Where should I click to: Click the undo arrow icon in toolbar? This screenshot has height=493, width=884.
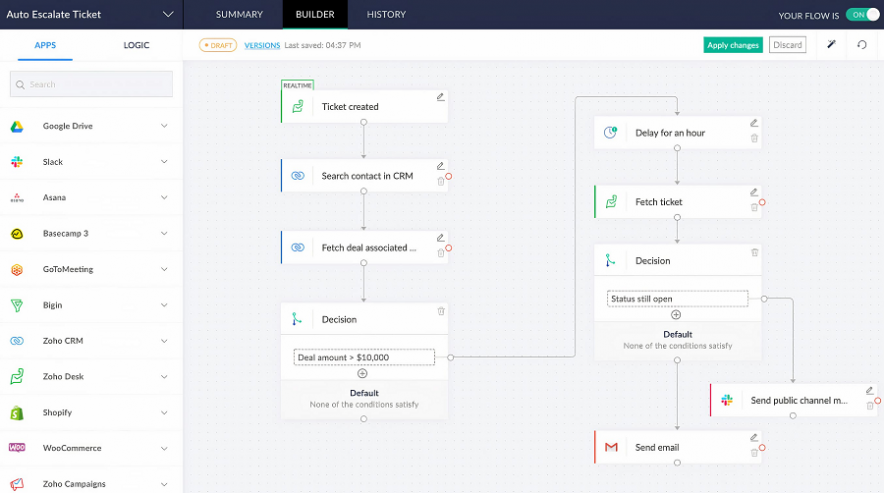[x=862, y=45]
